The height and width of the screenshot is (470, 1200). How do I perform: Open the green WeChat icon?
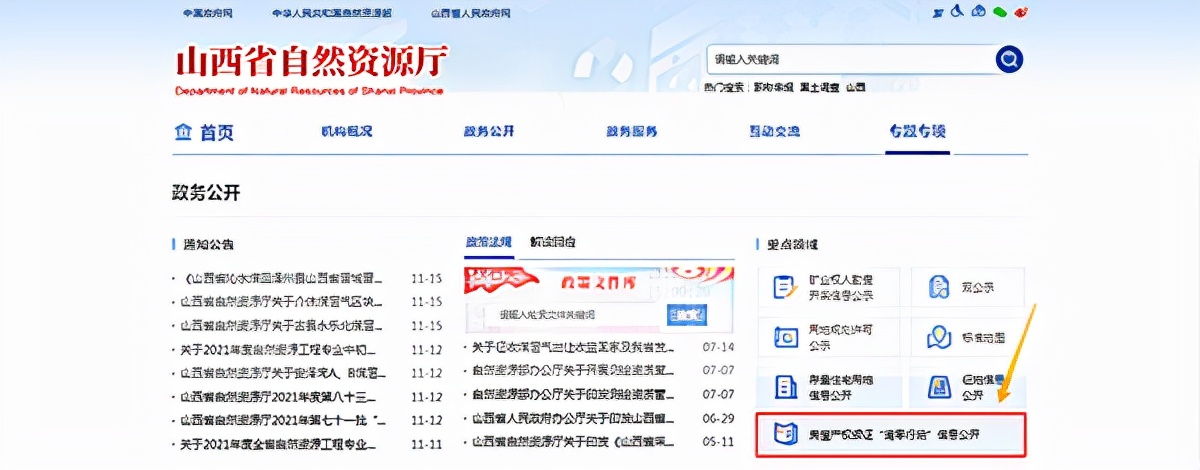coord(999,12)
